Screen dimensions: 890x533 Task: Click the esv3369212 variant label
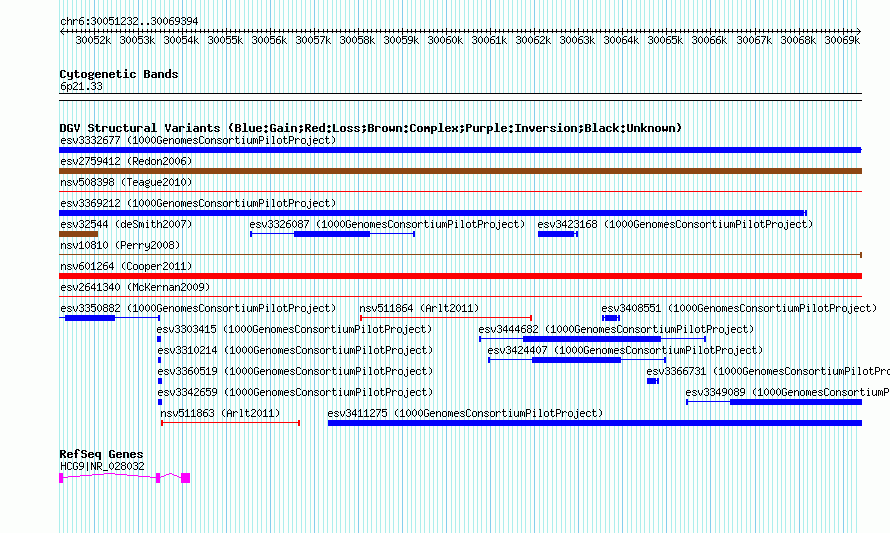coord(198,203)
